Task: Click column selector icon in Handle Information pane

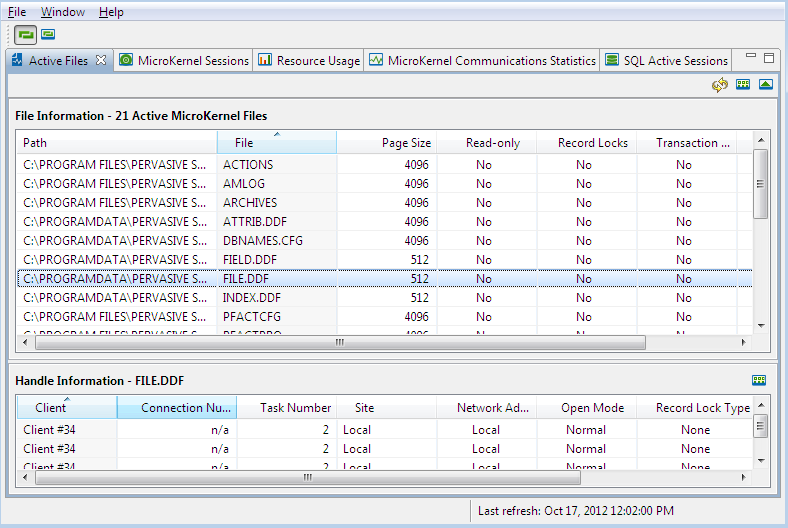Action: [x=759, y=380]
